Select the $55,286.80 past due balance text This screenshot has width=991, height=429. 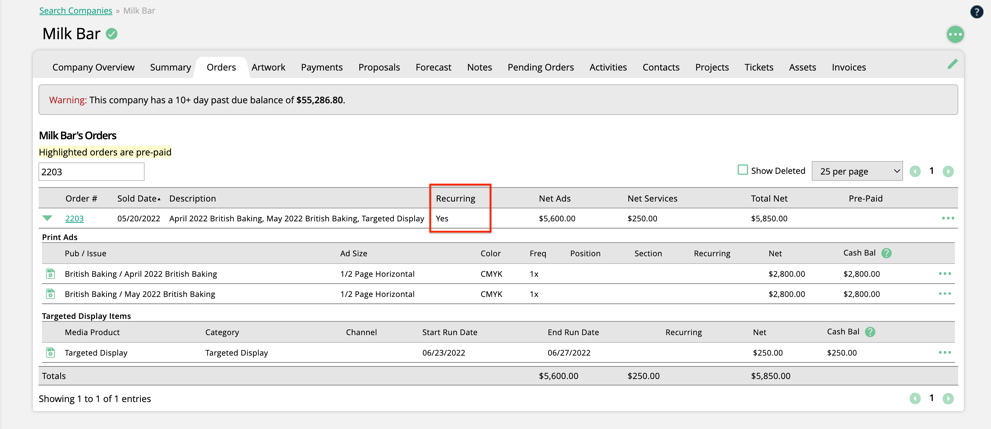[x=320, y=100]
